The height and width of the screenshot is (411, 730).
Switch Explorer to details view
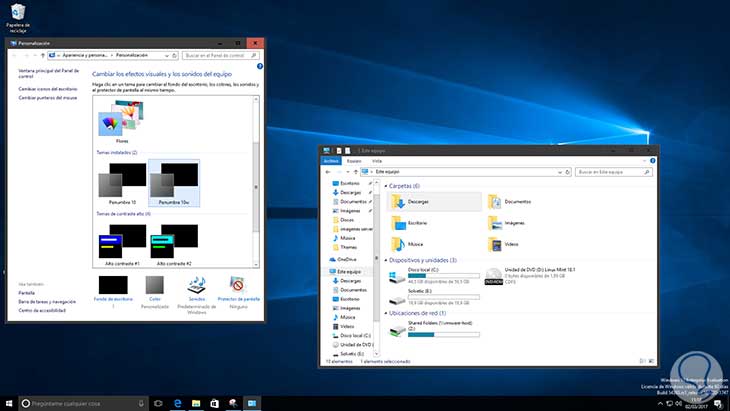pyautogui.click(x=642, y=361)
